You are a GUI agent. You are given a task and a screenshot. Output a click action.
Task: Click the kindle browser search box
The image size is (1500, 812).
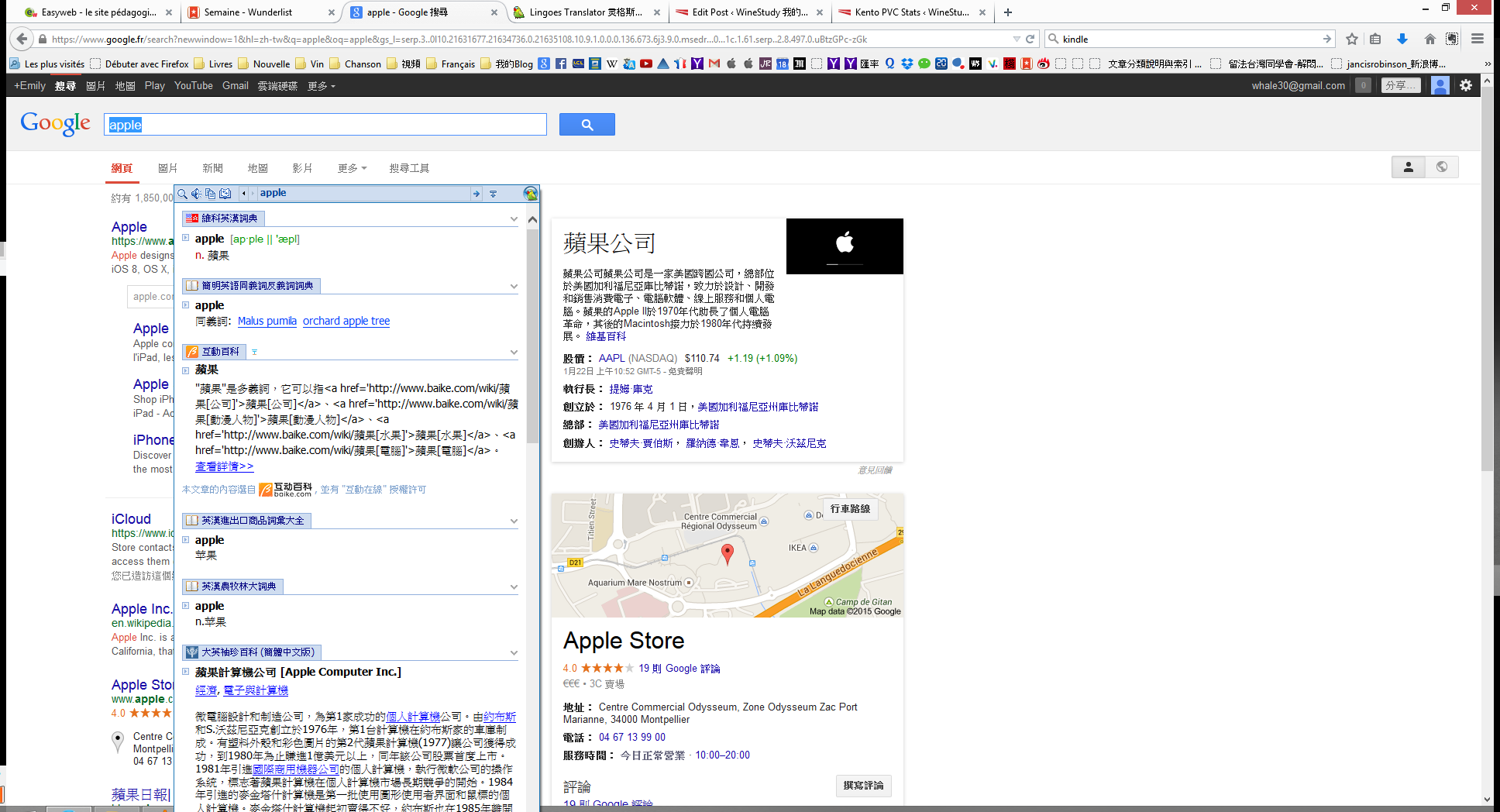point(1189,39)
